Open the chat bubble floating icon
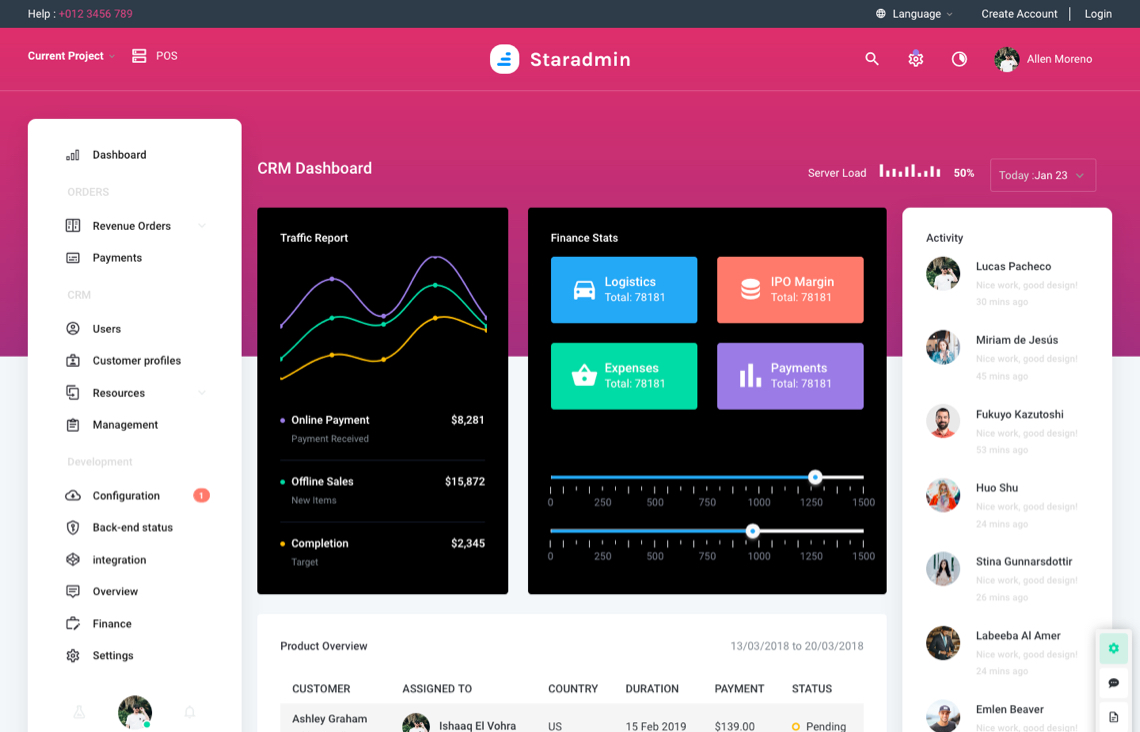This screenshot has width=1140, height=732. (x=1113, y=683)
